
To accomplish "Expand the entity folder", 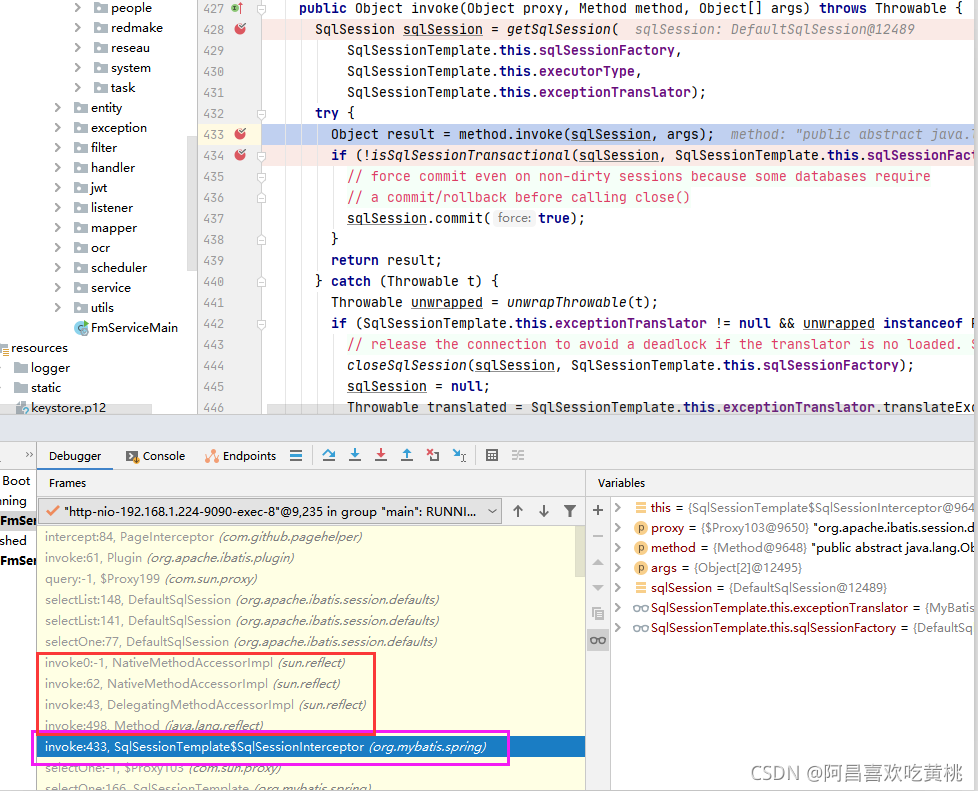I will 57,107.
